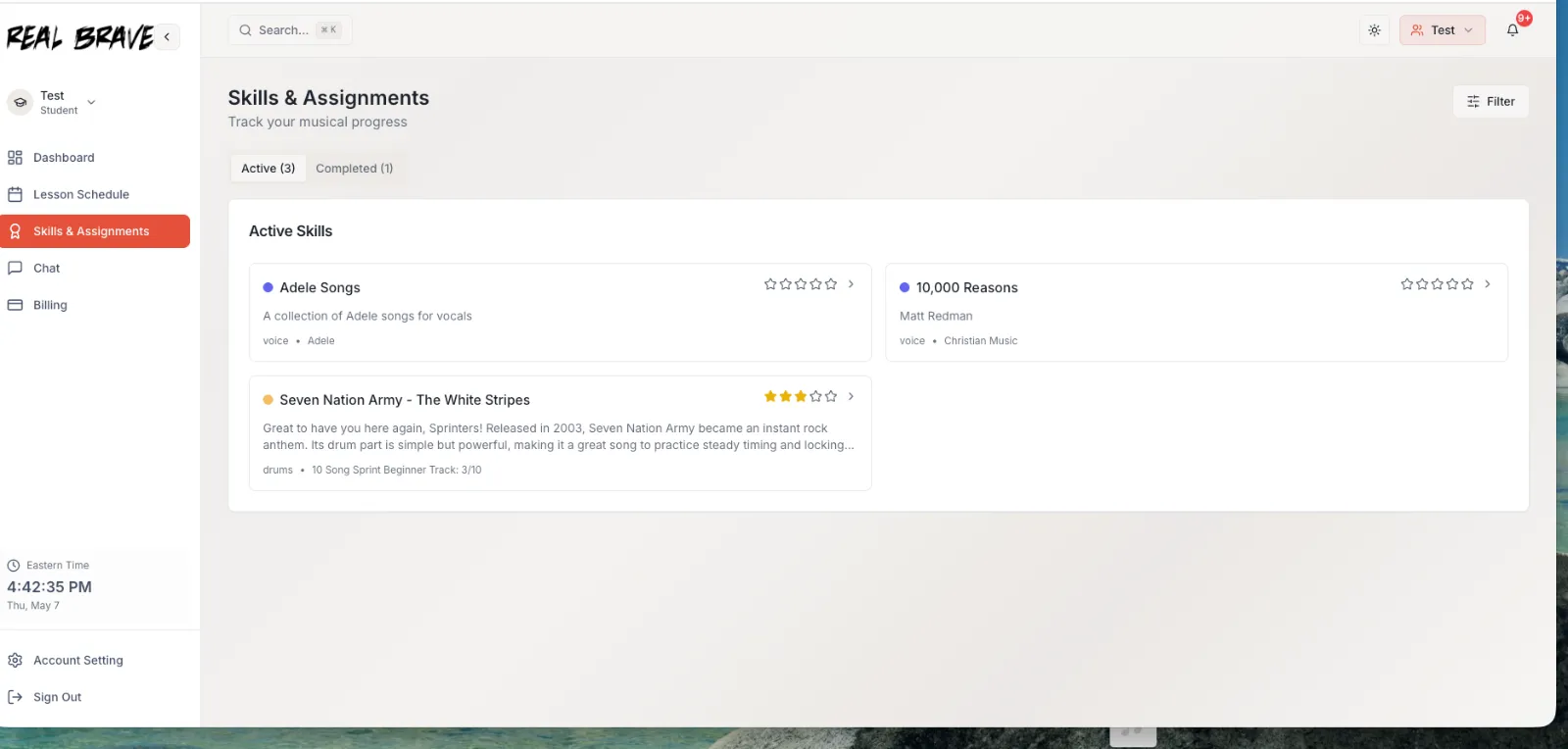Click the blue dot beside Adele Songs
This screenshot has width=1568, height=749.
(268, 288)
